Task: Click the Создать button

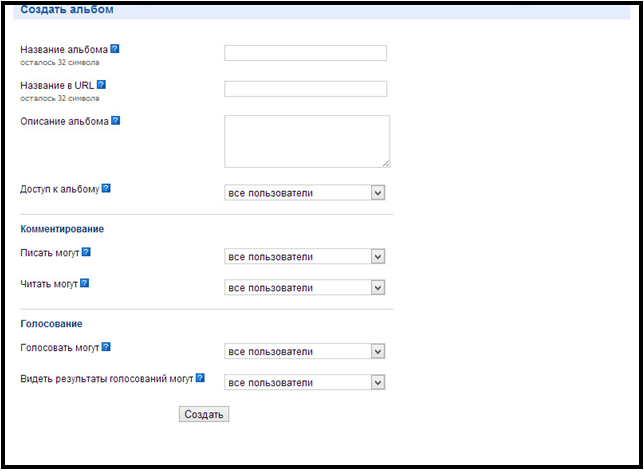Action: 204,414
